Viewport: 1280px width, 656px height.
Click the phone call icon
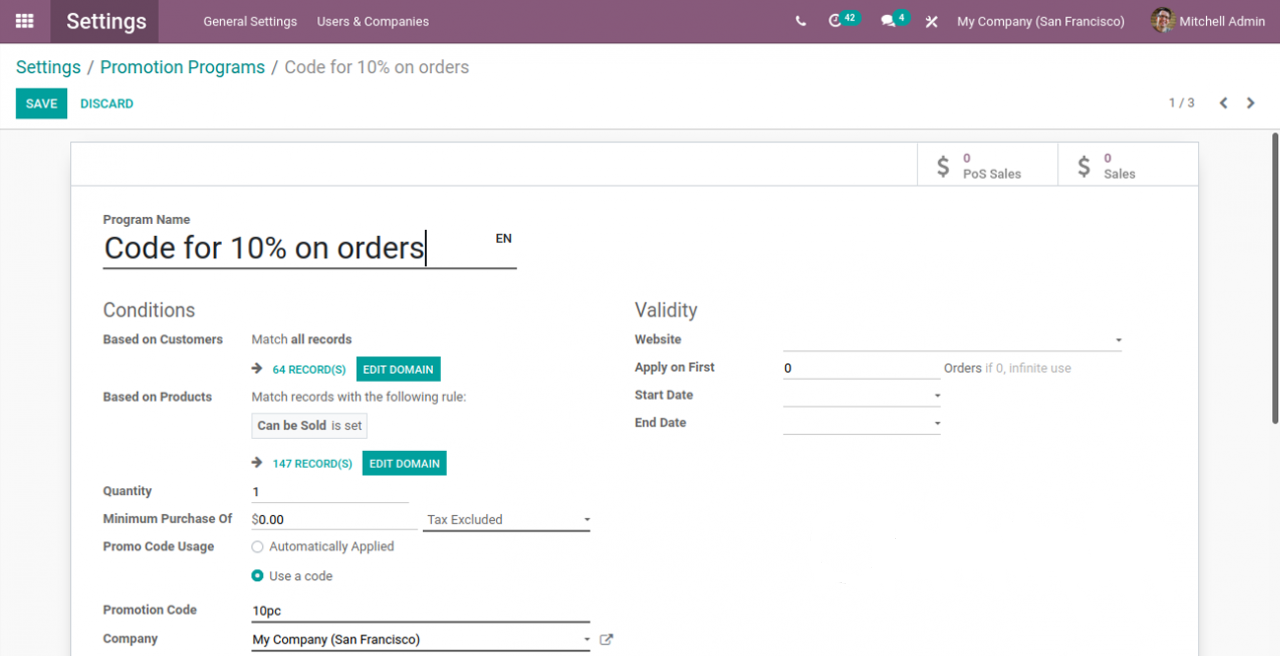(x=800, y=21)
